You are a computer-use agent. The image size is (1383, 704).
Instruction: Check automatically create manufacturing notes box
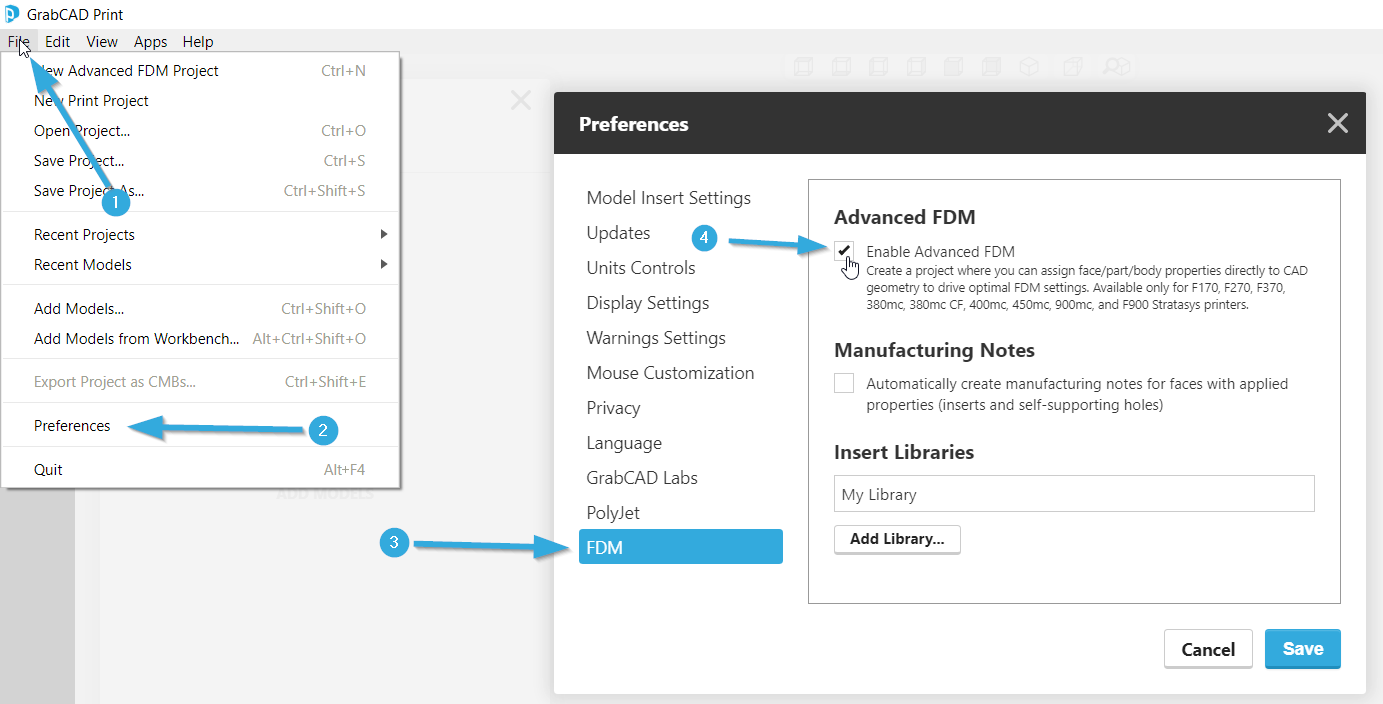click(x=844, y=383)
